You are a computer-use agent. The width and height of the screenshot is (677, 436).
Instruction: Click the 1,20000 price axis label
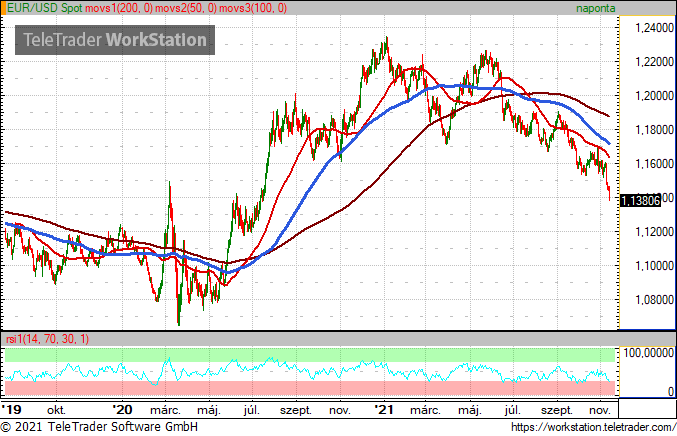point(654,95)
